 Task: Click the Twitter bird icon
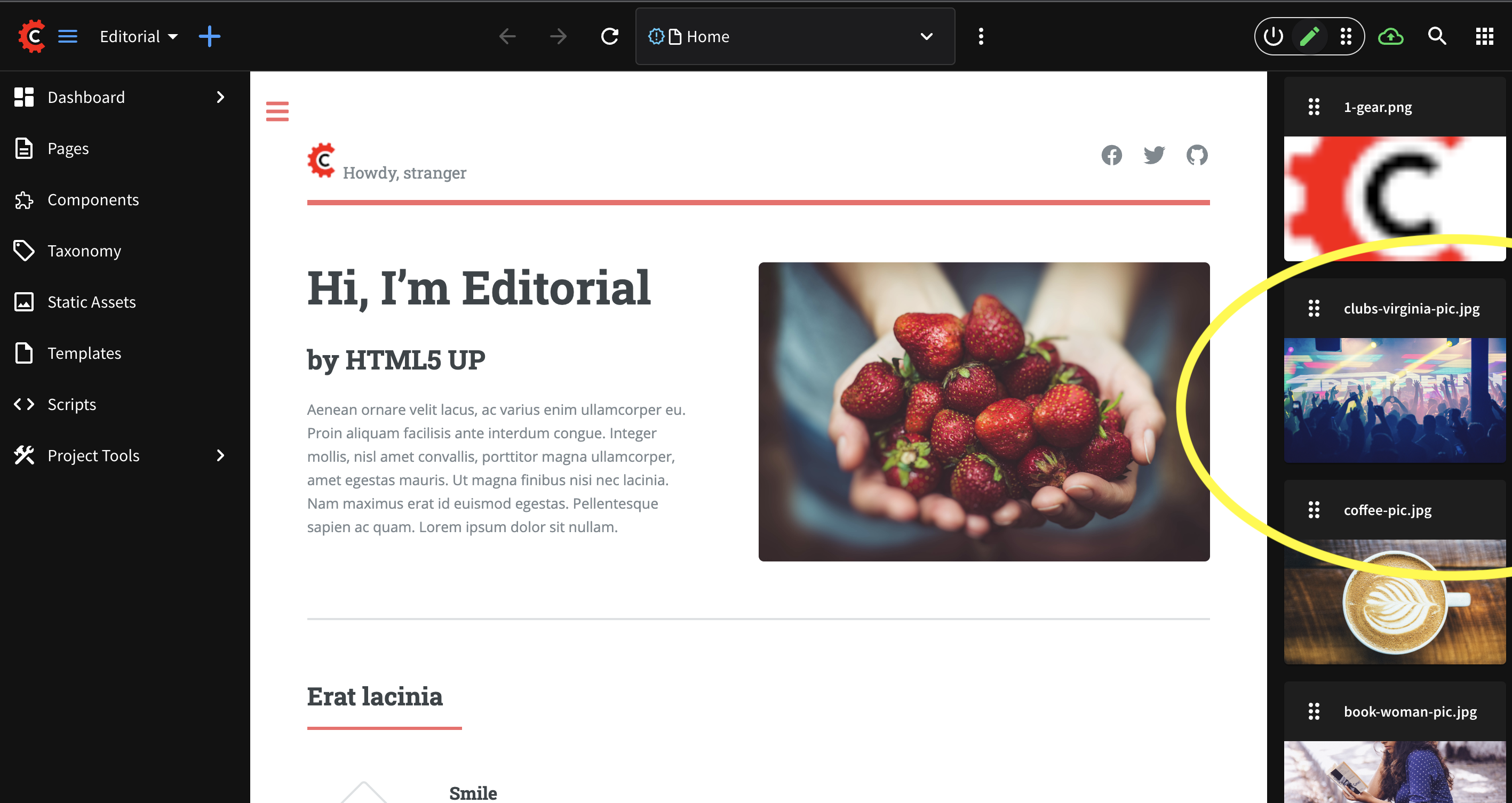(1154, 155)
